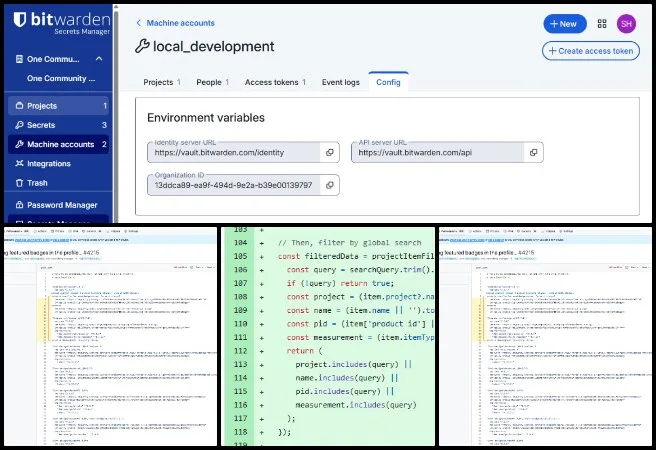Open Secrets in the sidebar
This screenshot has height=450, width=656.
coord(58,125)
